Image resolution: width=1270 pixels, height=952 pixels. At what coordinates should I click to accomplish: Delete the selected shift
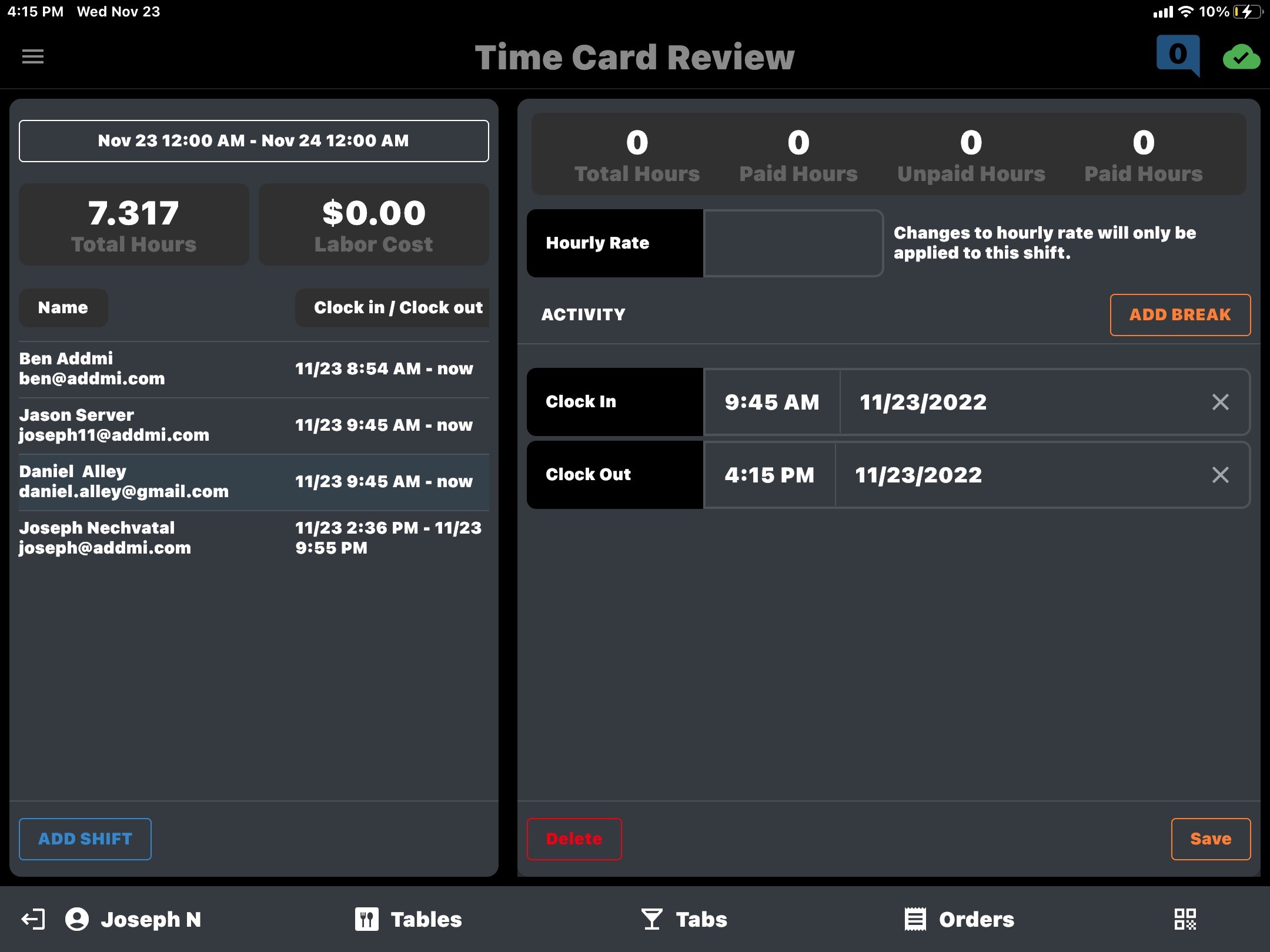point(574,839)
